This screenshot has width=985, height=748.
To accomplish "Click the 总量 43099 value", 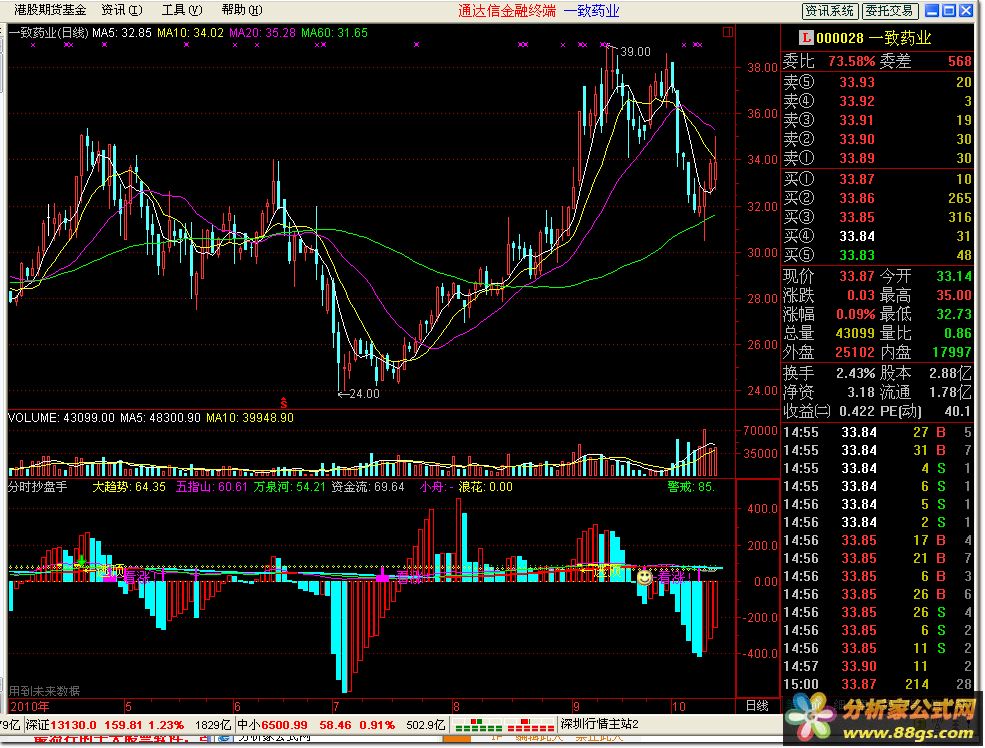I will pyautogui.click(x=855, y=333).
